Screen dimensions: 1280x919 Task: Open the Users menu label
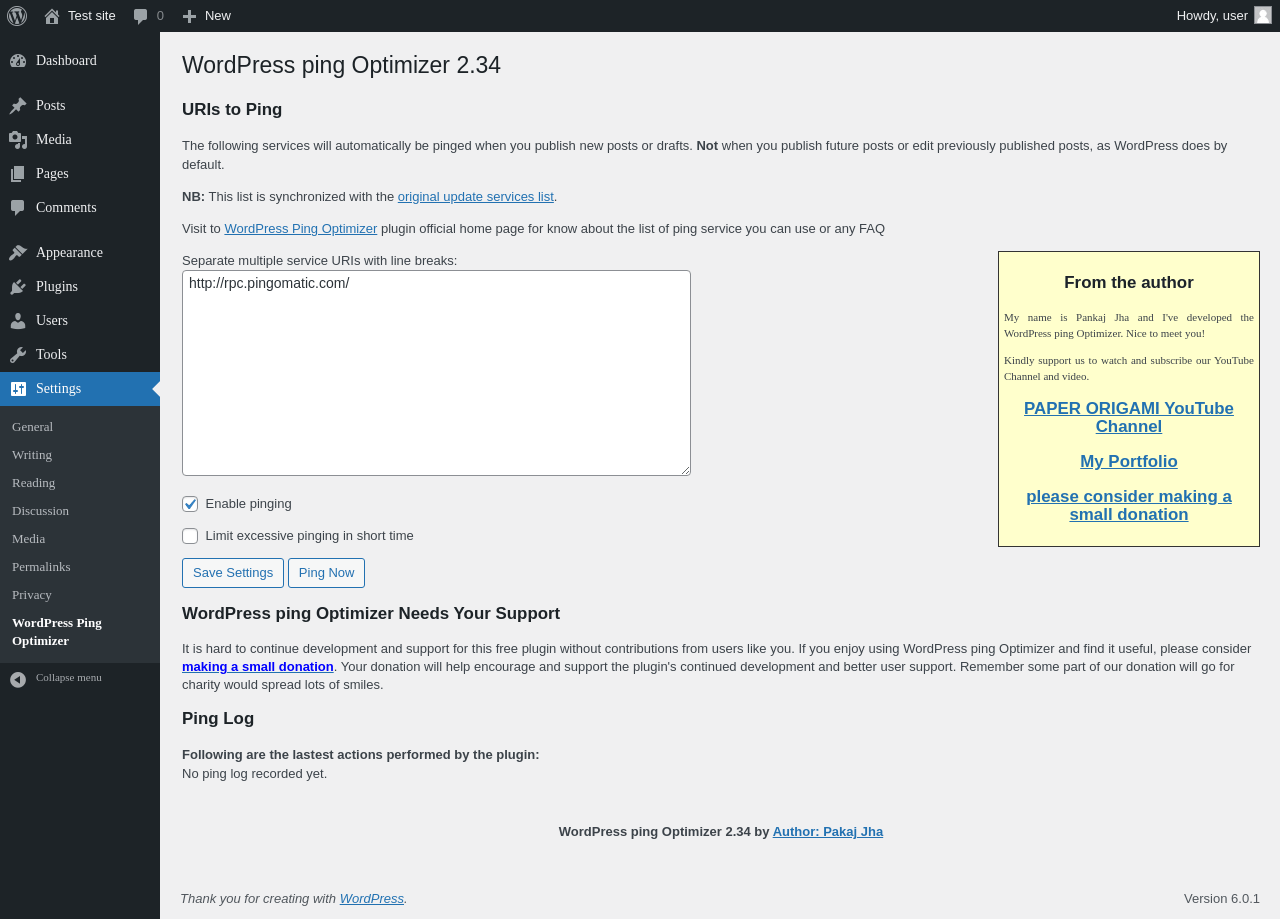(x=52, y=321)
